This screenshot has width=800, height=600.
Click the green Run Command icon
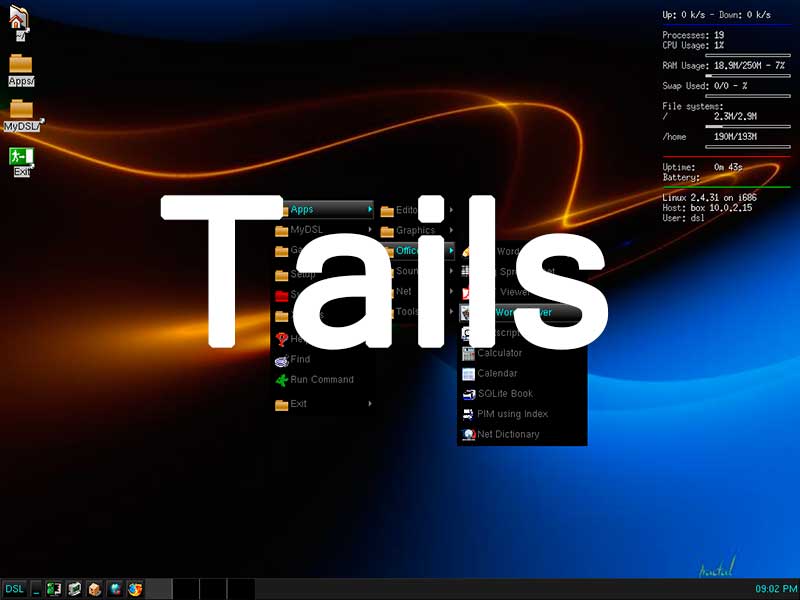pyautogui.click(x=281, y=380)
